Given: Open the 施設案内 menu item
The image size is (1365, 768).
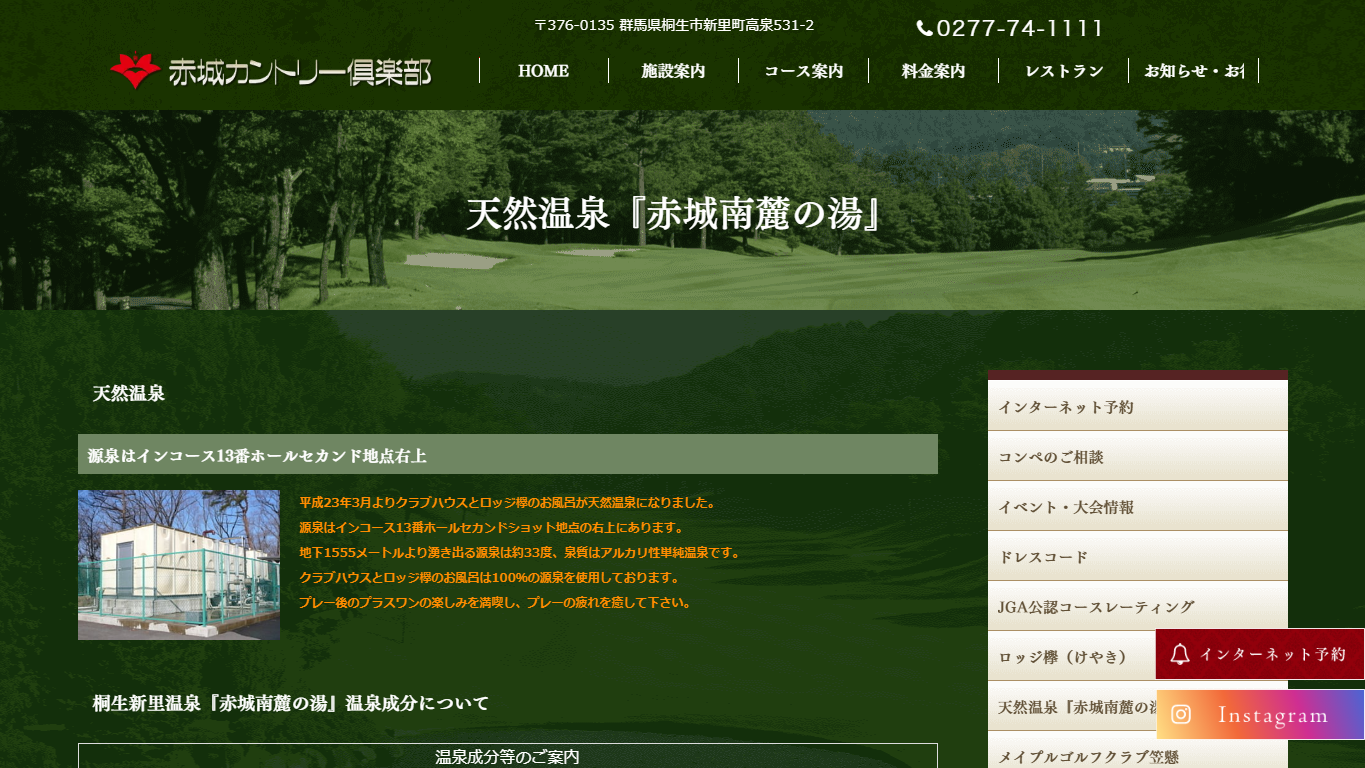Looking at the screenshot, I should [x=673, y=71].
